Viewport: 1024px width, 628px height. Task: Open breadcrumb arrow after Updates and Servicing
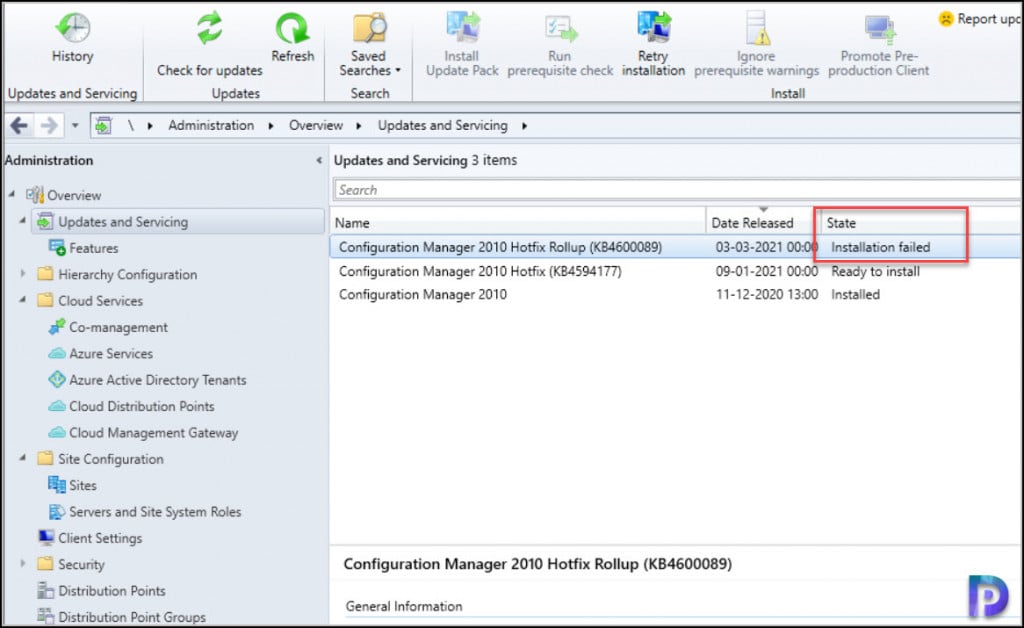[524, 126]
